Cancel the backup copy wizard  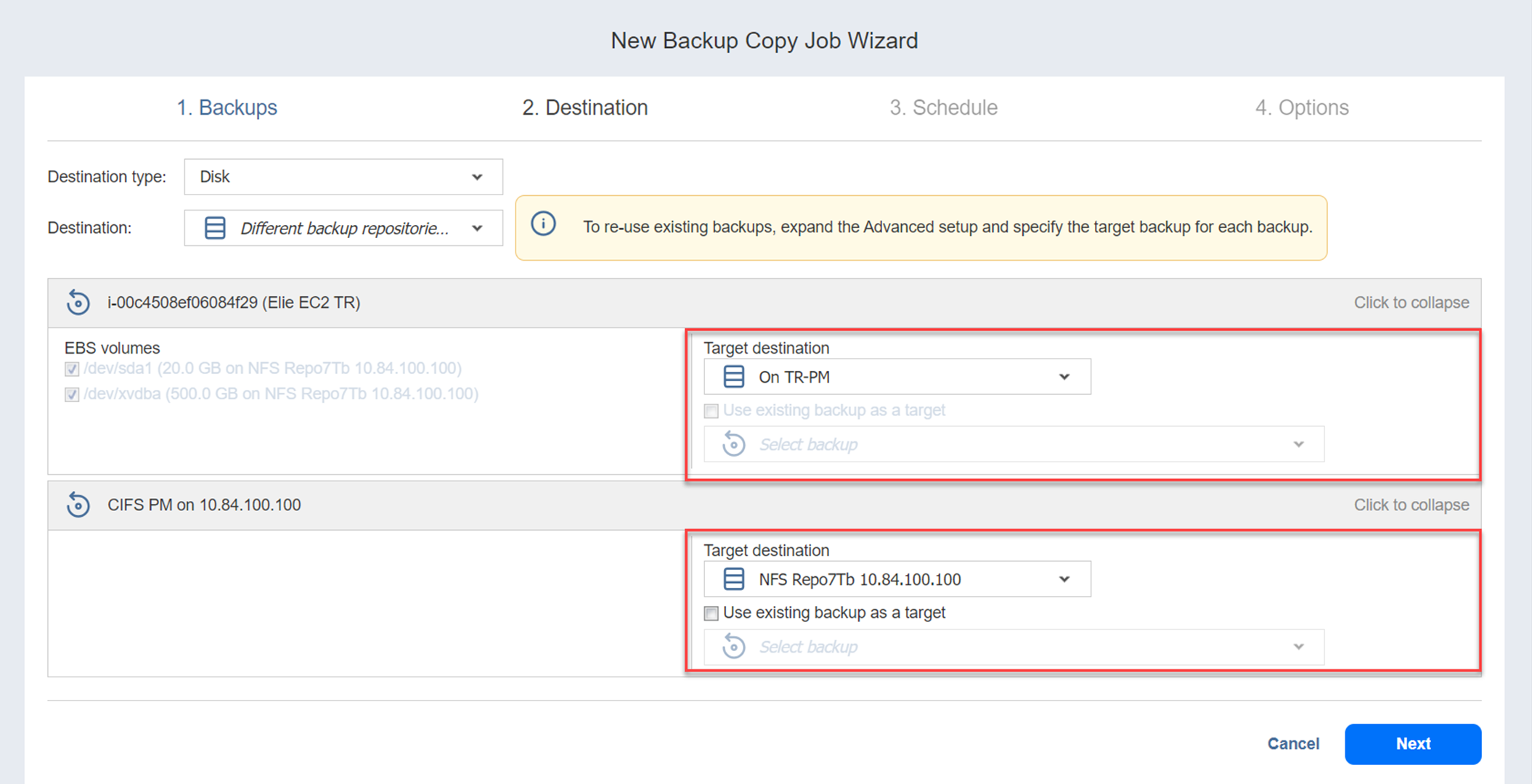1292,743
